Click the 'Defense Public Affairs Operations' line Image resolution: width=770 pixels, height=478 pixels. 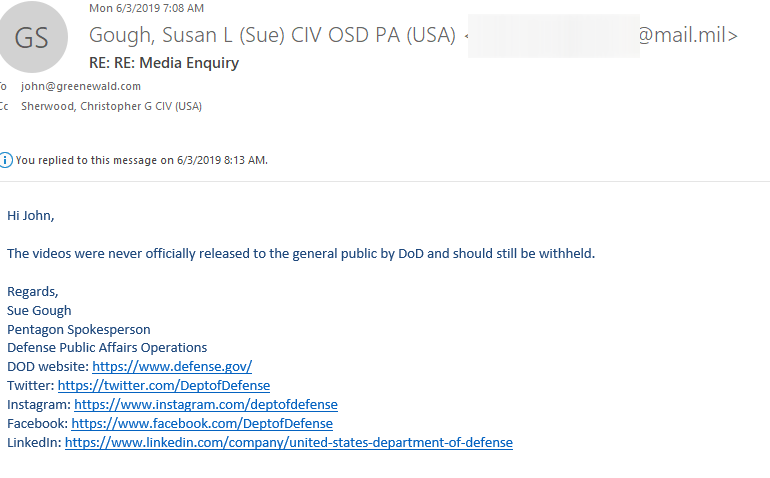click(107, 348)
